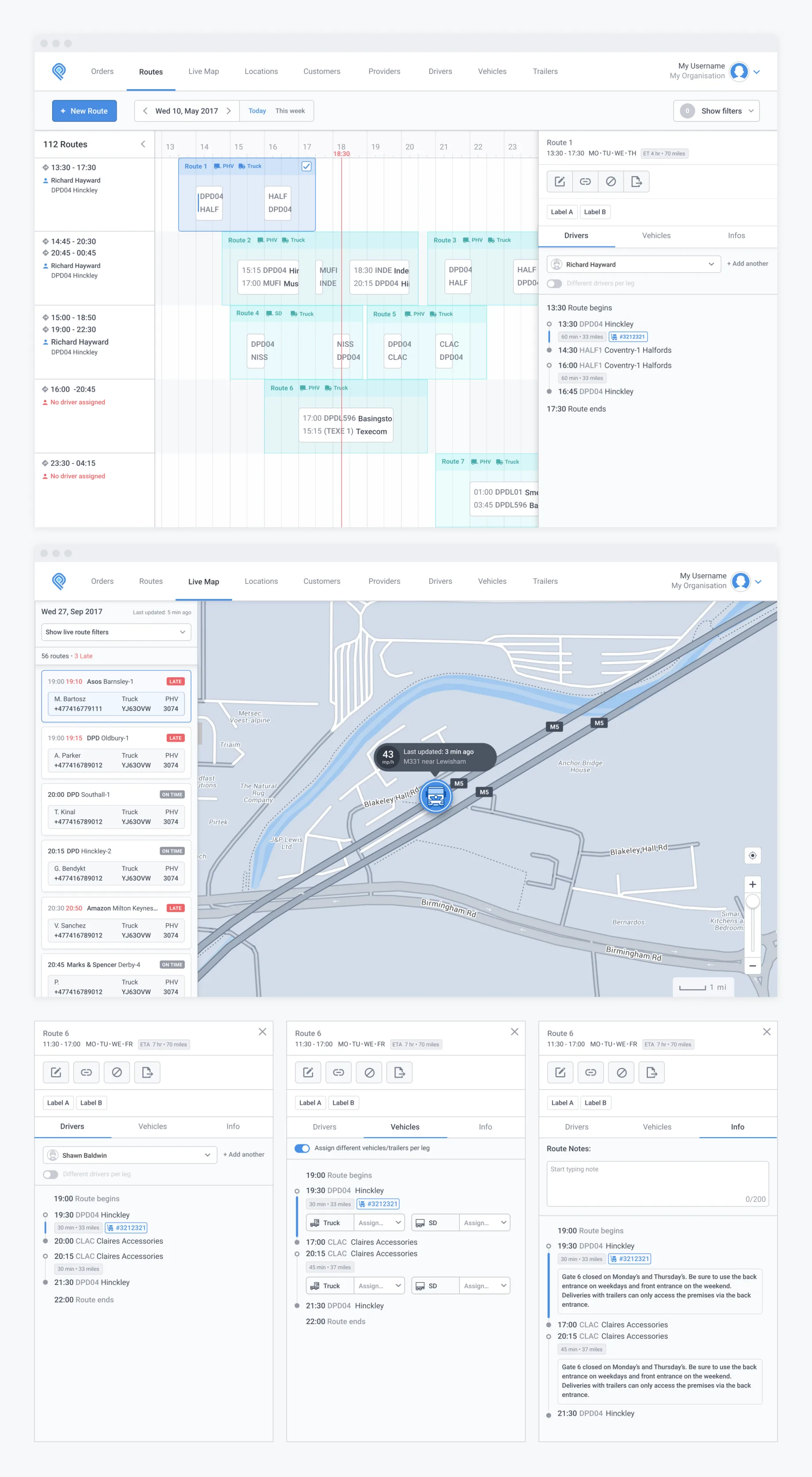This screenshot has width=812, height=1477.
Task: Close the Drivers-tab Route 6 panel
Action: point(262,1032)
